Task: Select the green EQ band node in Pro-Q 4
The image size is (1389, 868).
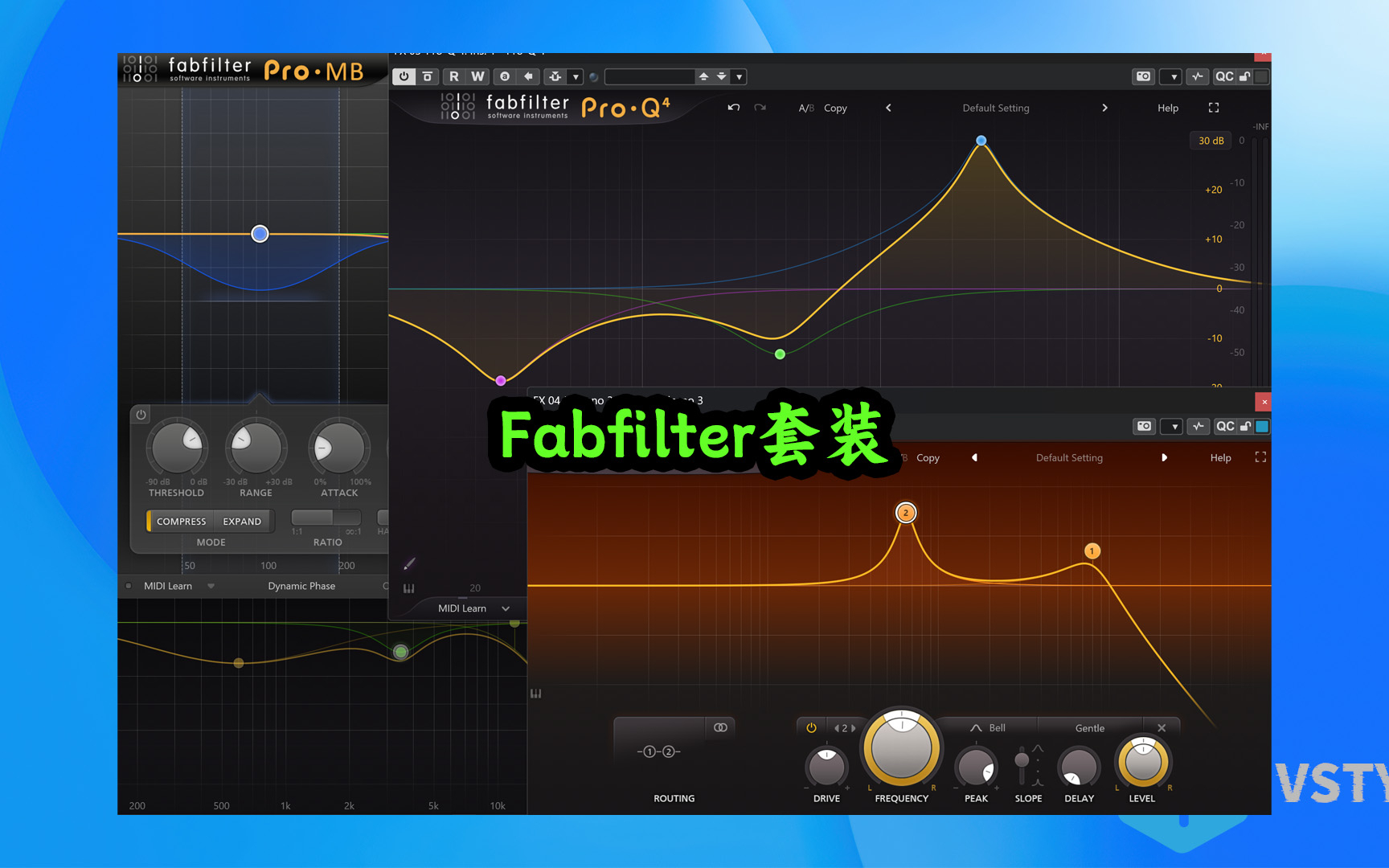Action: click(780, 354)
